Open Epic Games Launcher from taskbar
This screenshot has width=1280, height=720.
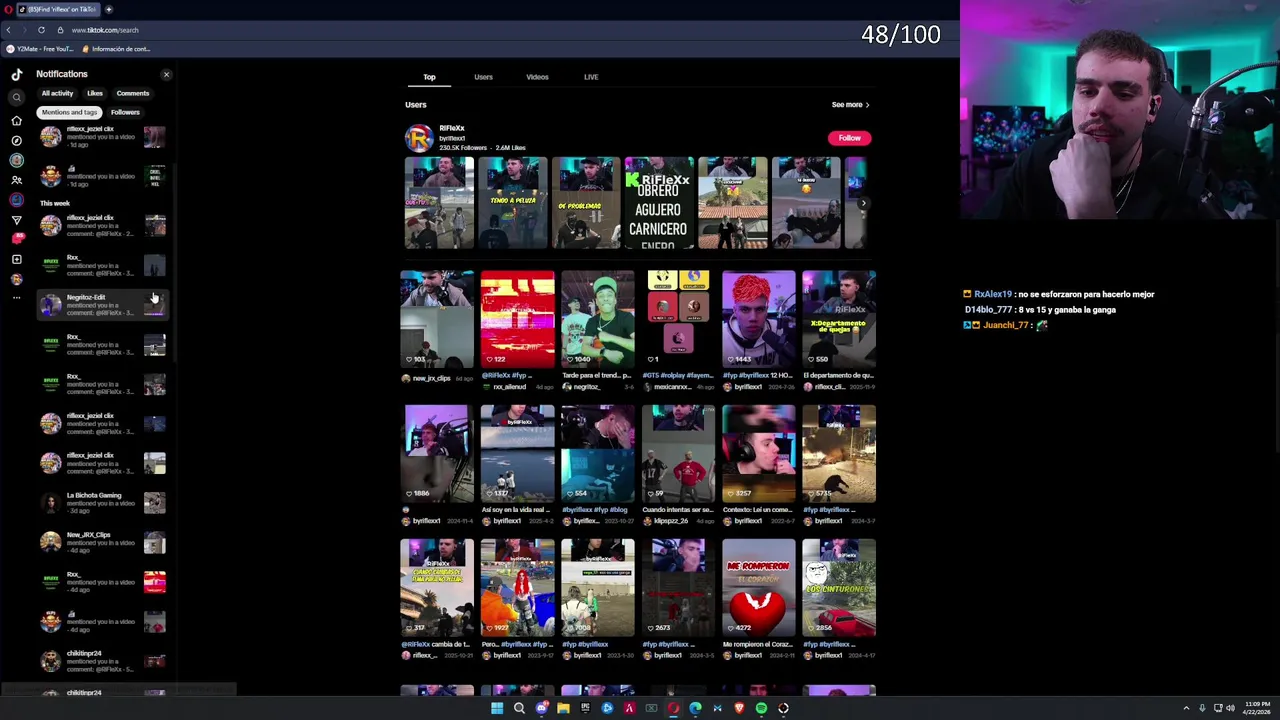[585, 708]
